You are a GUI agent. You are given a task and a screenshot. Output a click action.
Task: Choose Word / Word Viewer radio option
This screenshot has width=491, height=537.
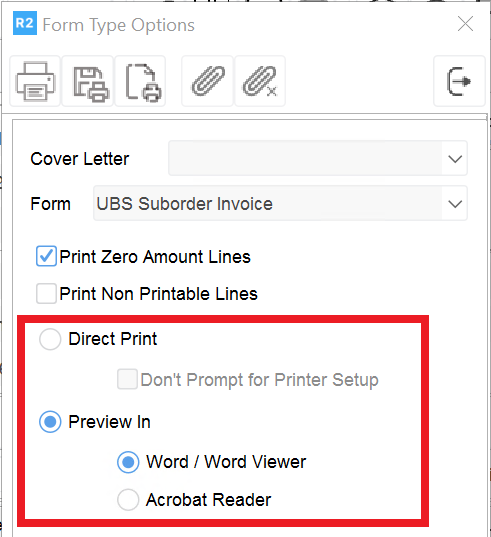128,462
